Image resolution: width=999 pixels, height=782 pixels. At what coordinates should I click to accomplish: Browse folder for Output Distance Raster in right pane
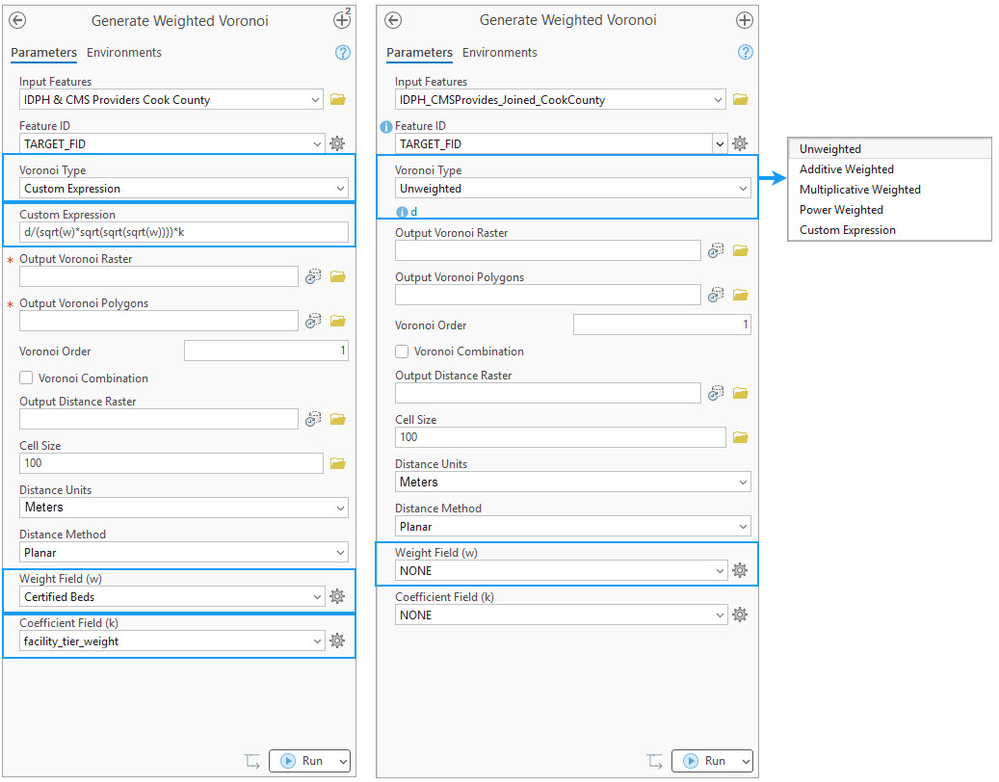click(740, 393)
